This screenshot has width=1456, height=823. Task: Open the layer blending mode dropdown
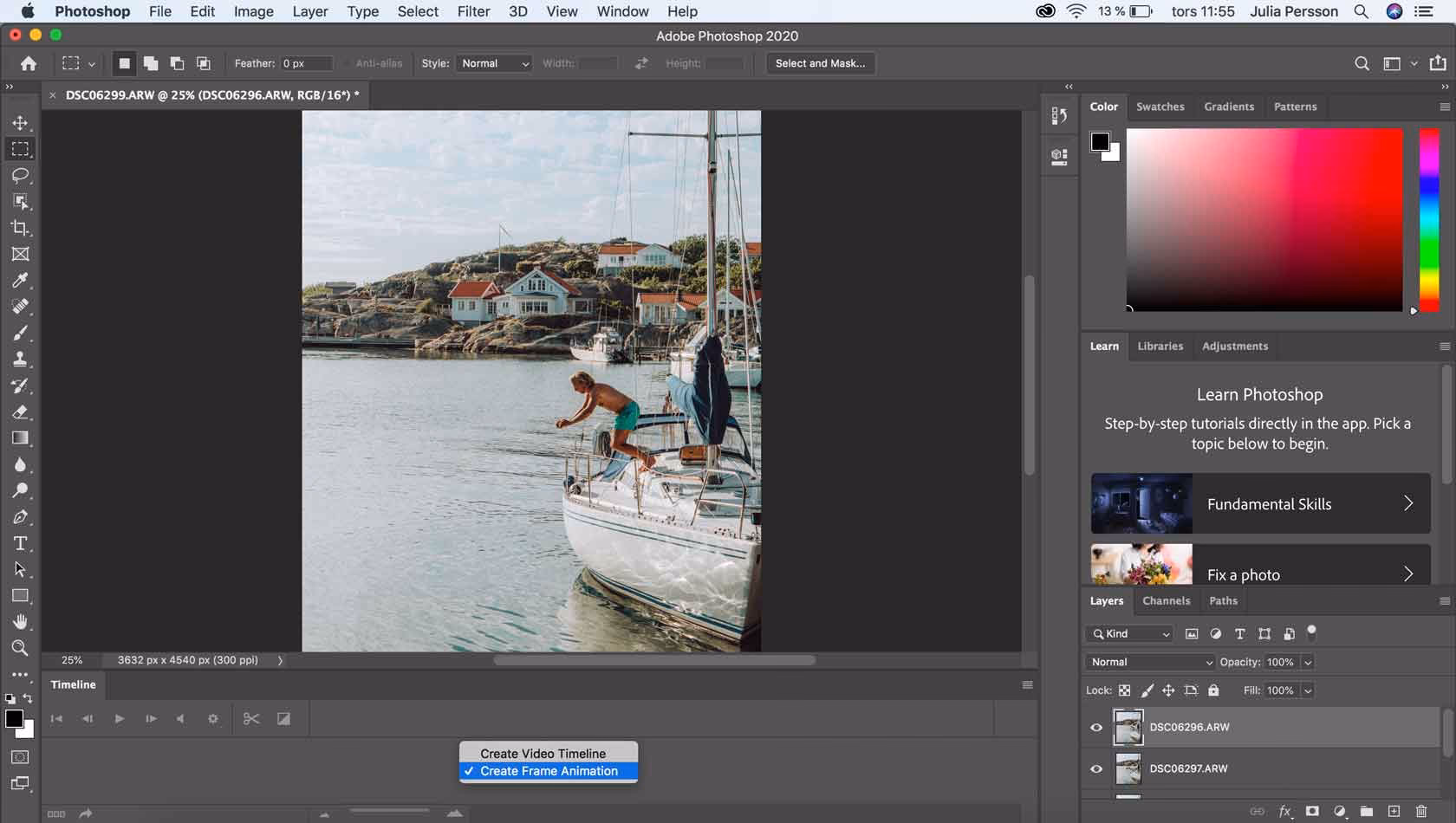pyautogui.click(x=1148, y=662)
